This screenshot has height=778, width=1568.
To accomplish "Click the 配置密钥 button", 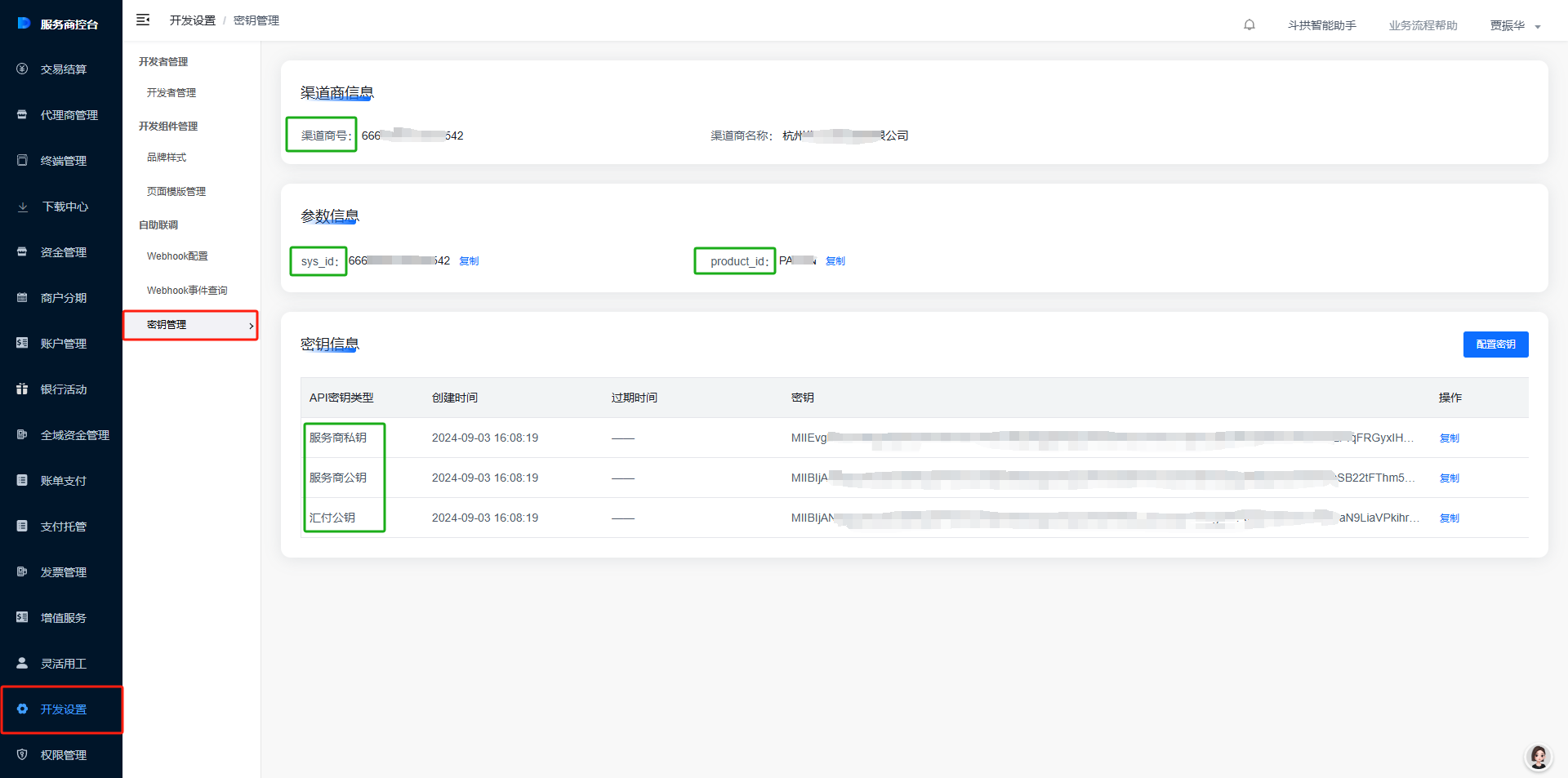I will click(x=1494, y=345).
